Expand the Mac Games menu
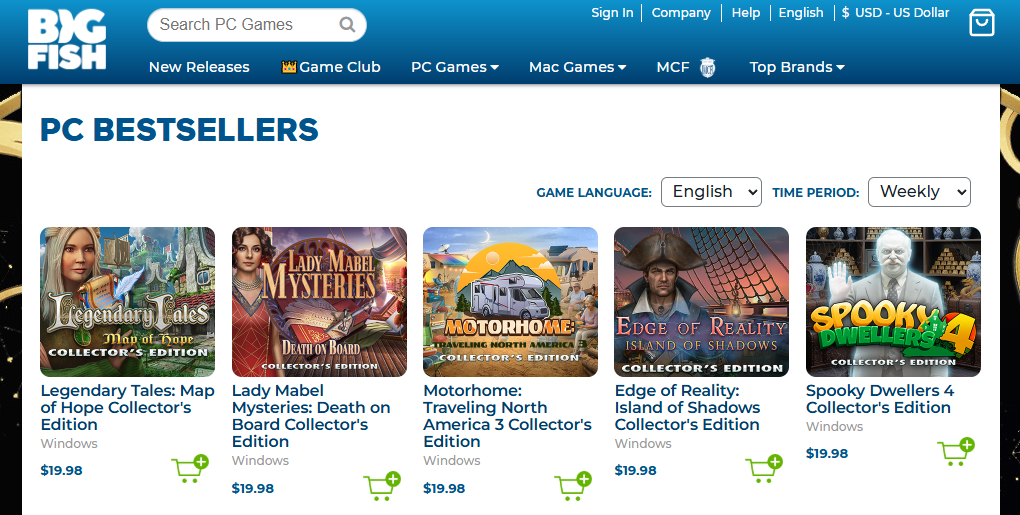This screenshot has width=1020, height=515. (x=577, y=67)
